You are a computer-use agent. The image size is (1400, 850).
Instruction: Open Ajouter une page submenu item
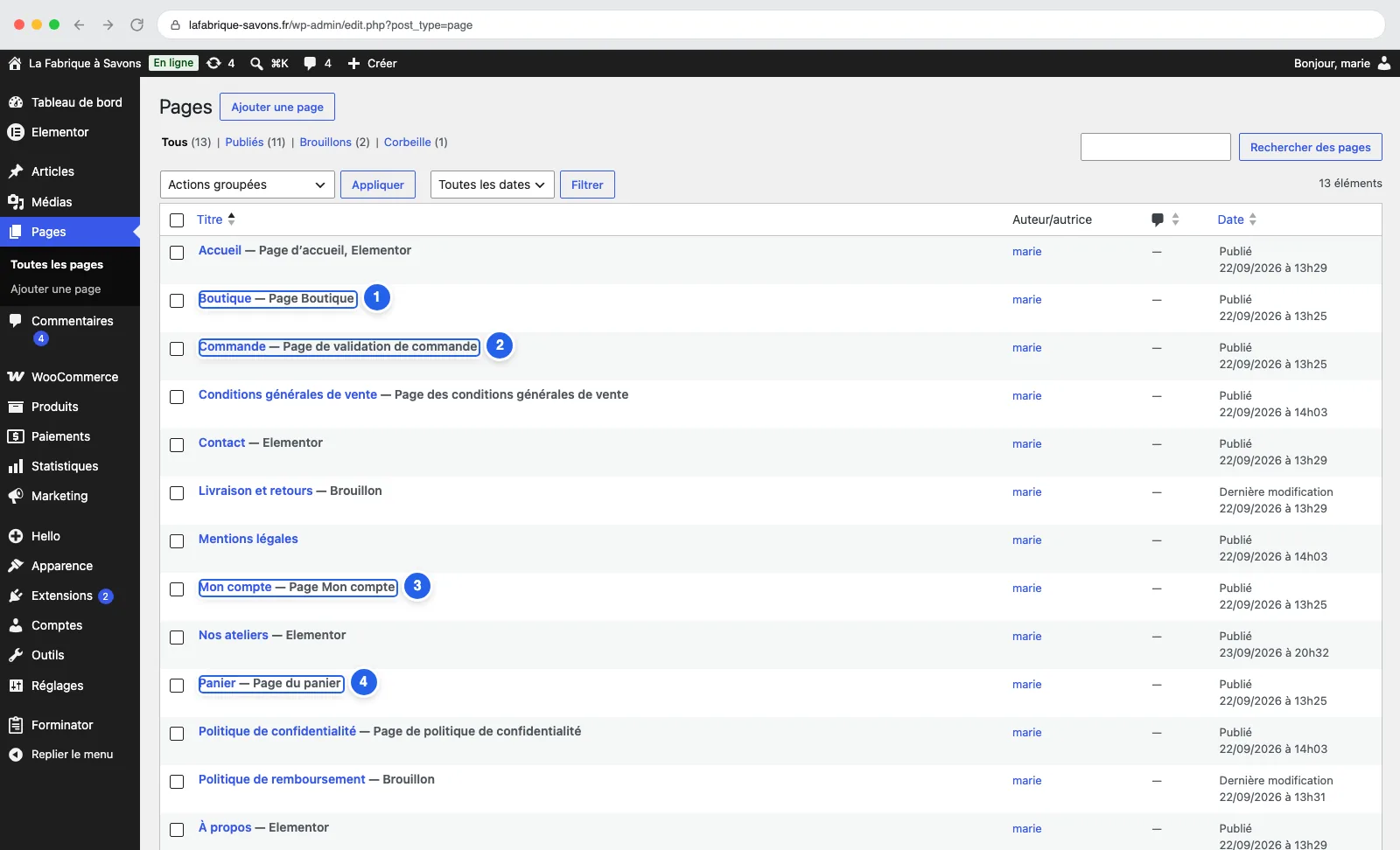(56, 289)
